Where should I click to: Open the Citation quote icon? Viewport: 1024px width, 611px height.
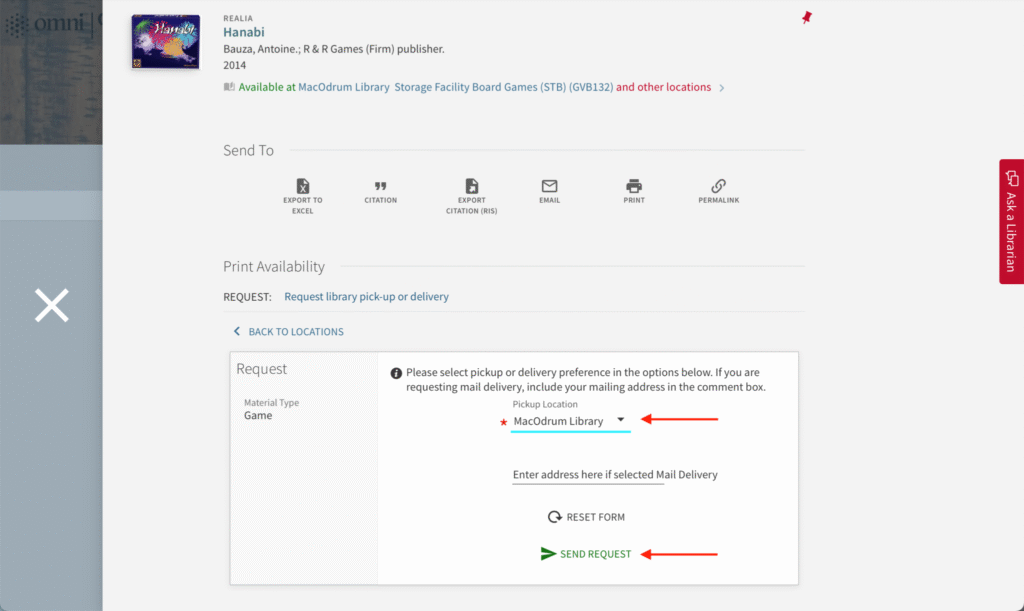tap(380, 187)
